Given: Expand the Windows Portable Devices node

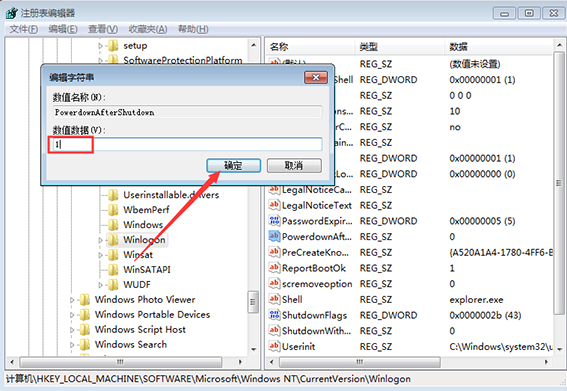Looking at the screenshot, I should point(72,315).
